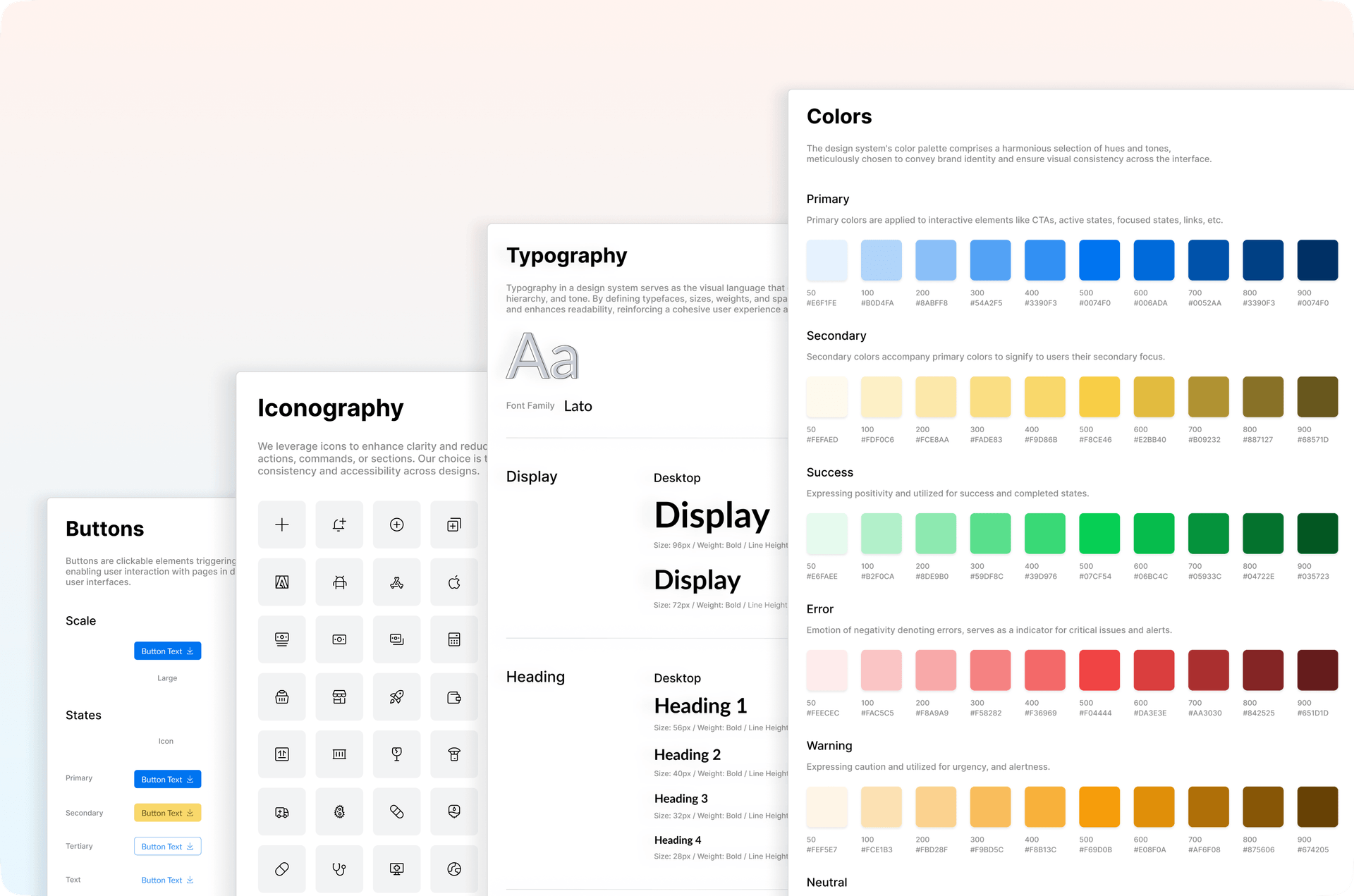Click the Tertiary outlined Button Text button
Viewport: 1354px width, 896px height.
167,846
